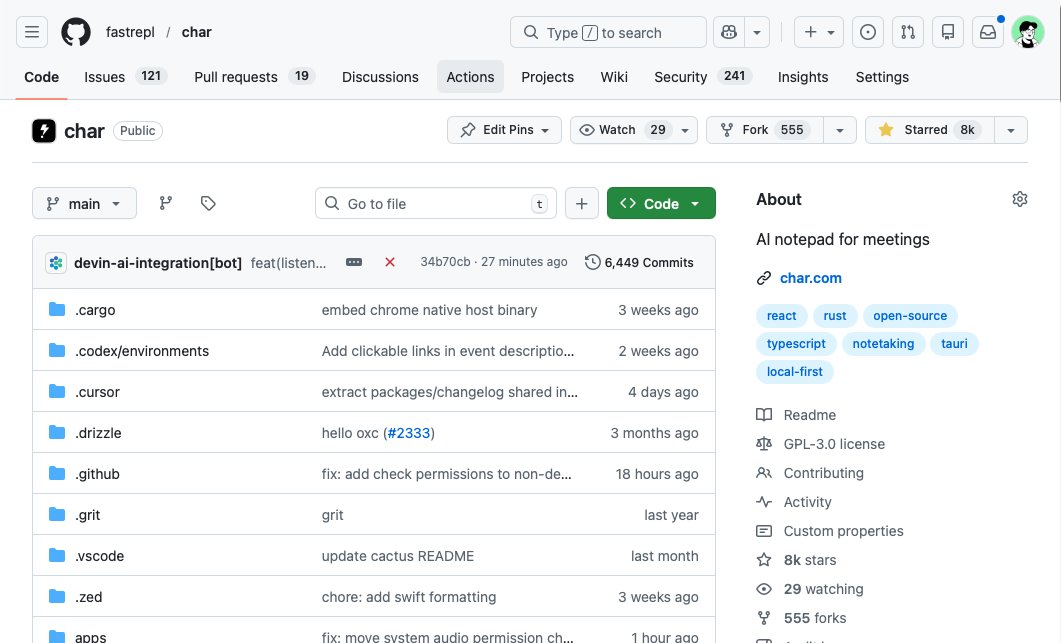Open devin-ai-integration[bot] author link
1061x643 pixels.
click(x=158, y=263)
